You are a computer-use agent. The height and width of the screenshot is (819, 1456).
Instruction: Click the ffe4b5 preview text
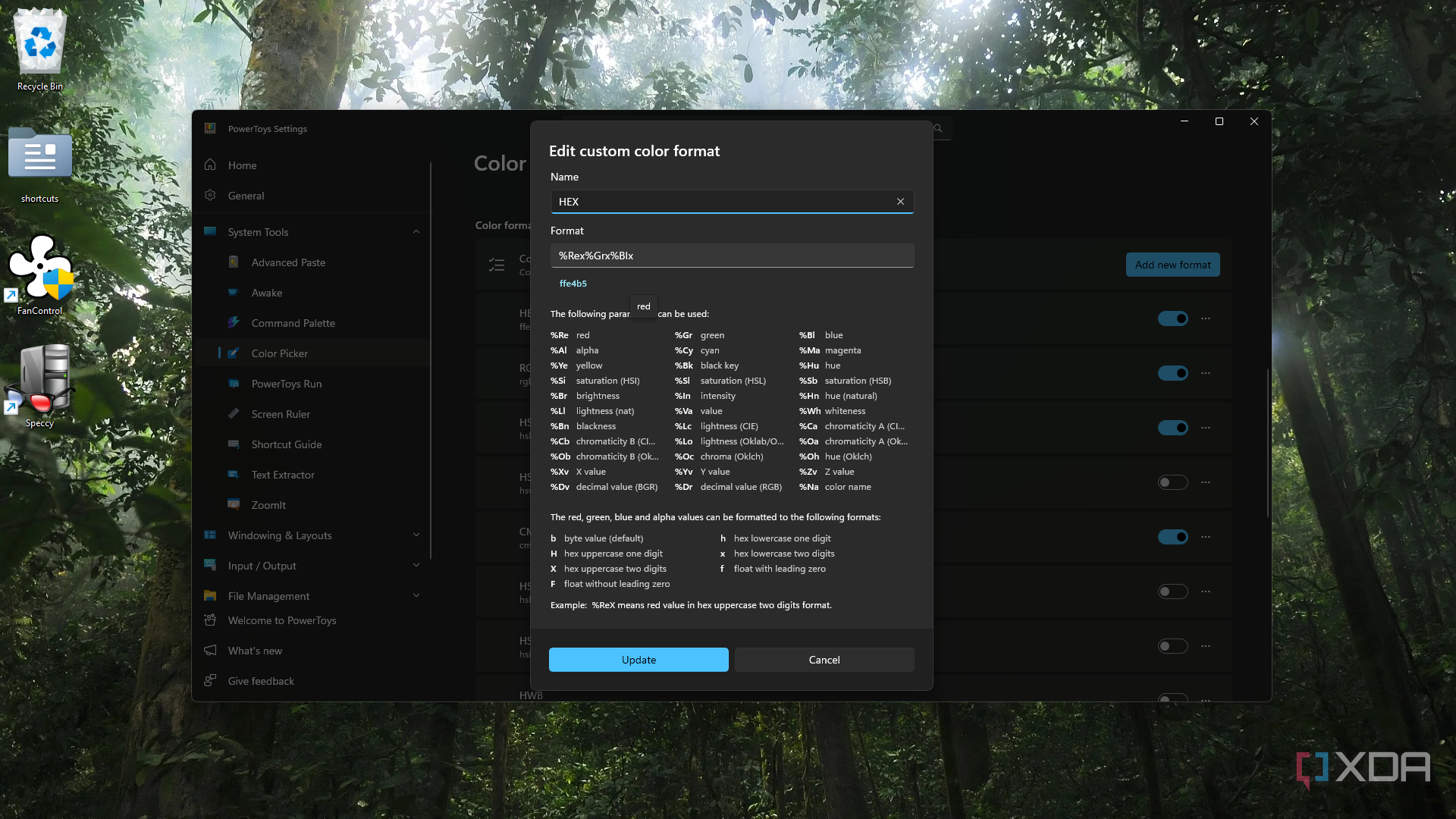pyautogui.click(x=573, y=284)
